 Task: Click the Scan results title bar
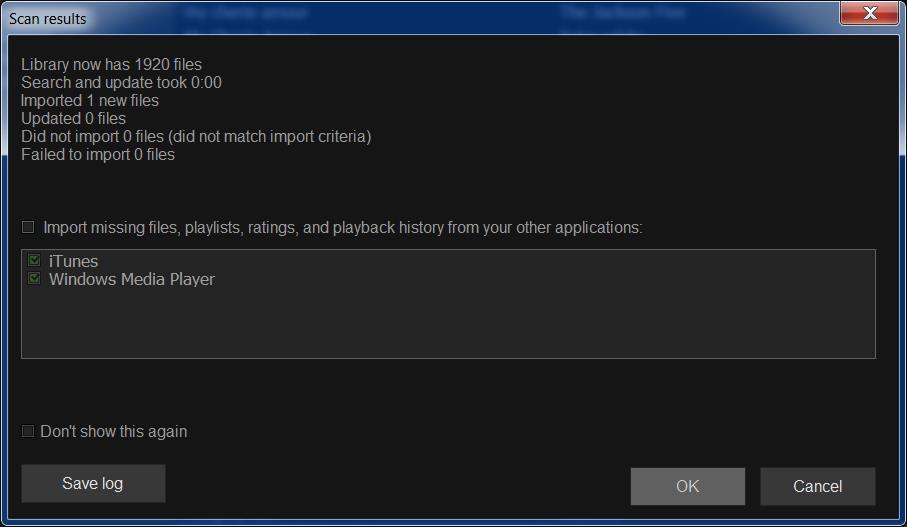point(400,17)
